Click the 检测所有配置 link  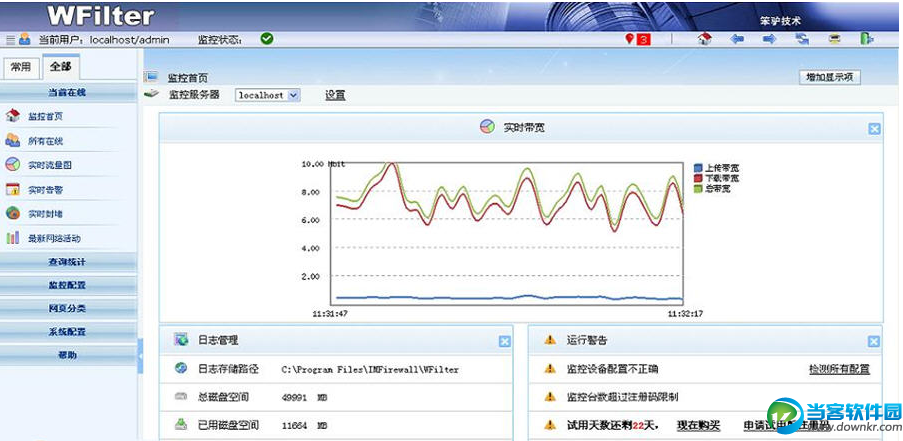[x=839, y=369]
